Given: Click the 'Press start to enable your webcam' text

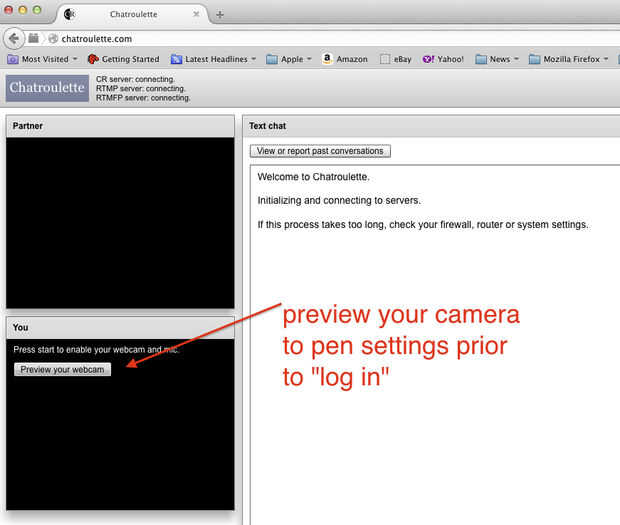Looking at the screenshot, I should (96, 349).
